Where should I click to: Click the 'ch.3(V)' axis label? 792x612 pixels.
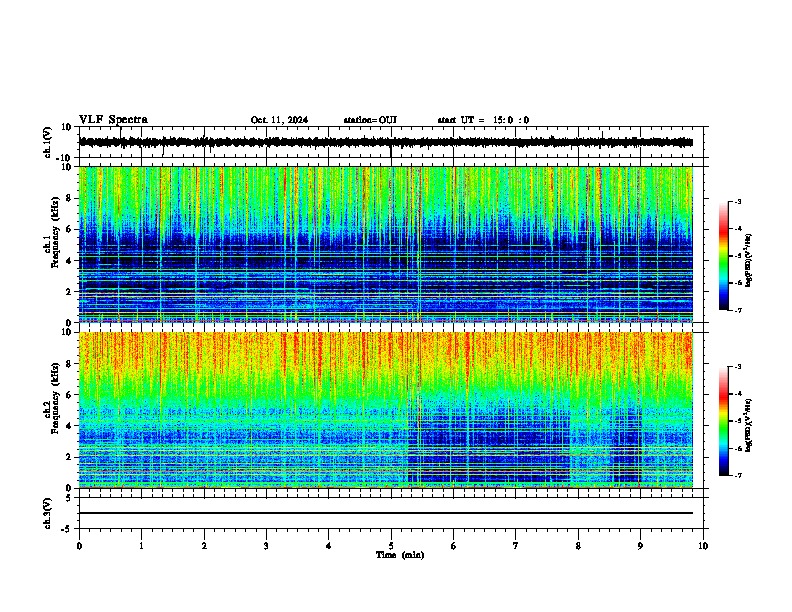[x=48, y=513]
